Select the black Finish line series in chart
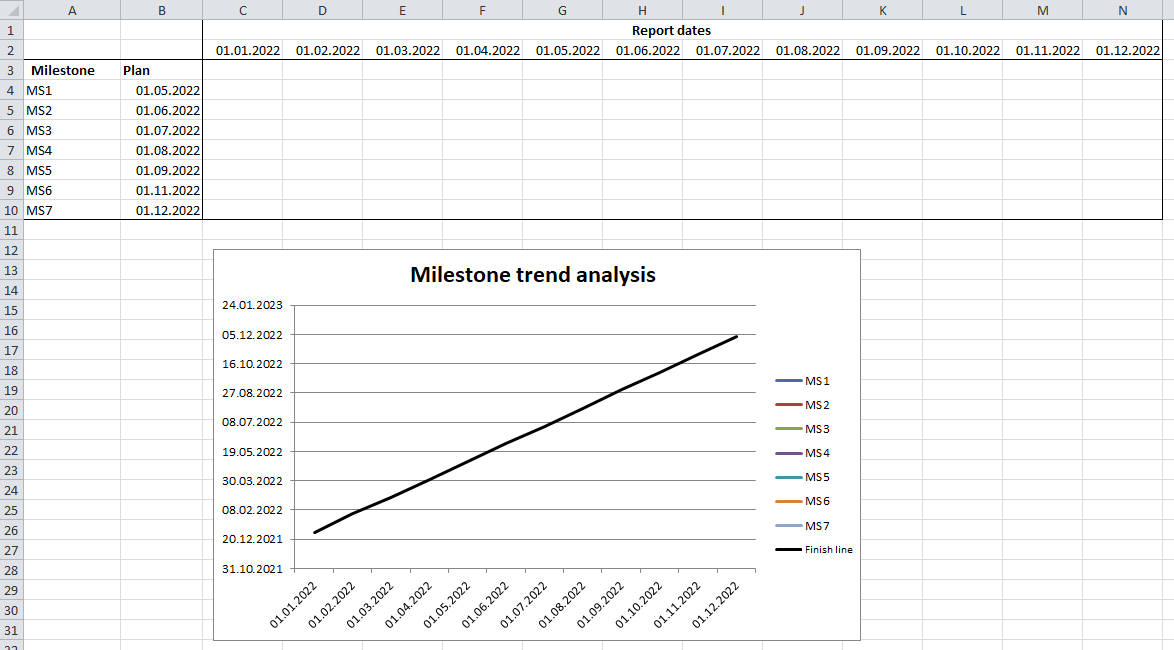Image resolution: width=1174 pixels, height=650 pixels. [530, 435]
